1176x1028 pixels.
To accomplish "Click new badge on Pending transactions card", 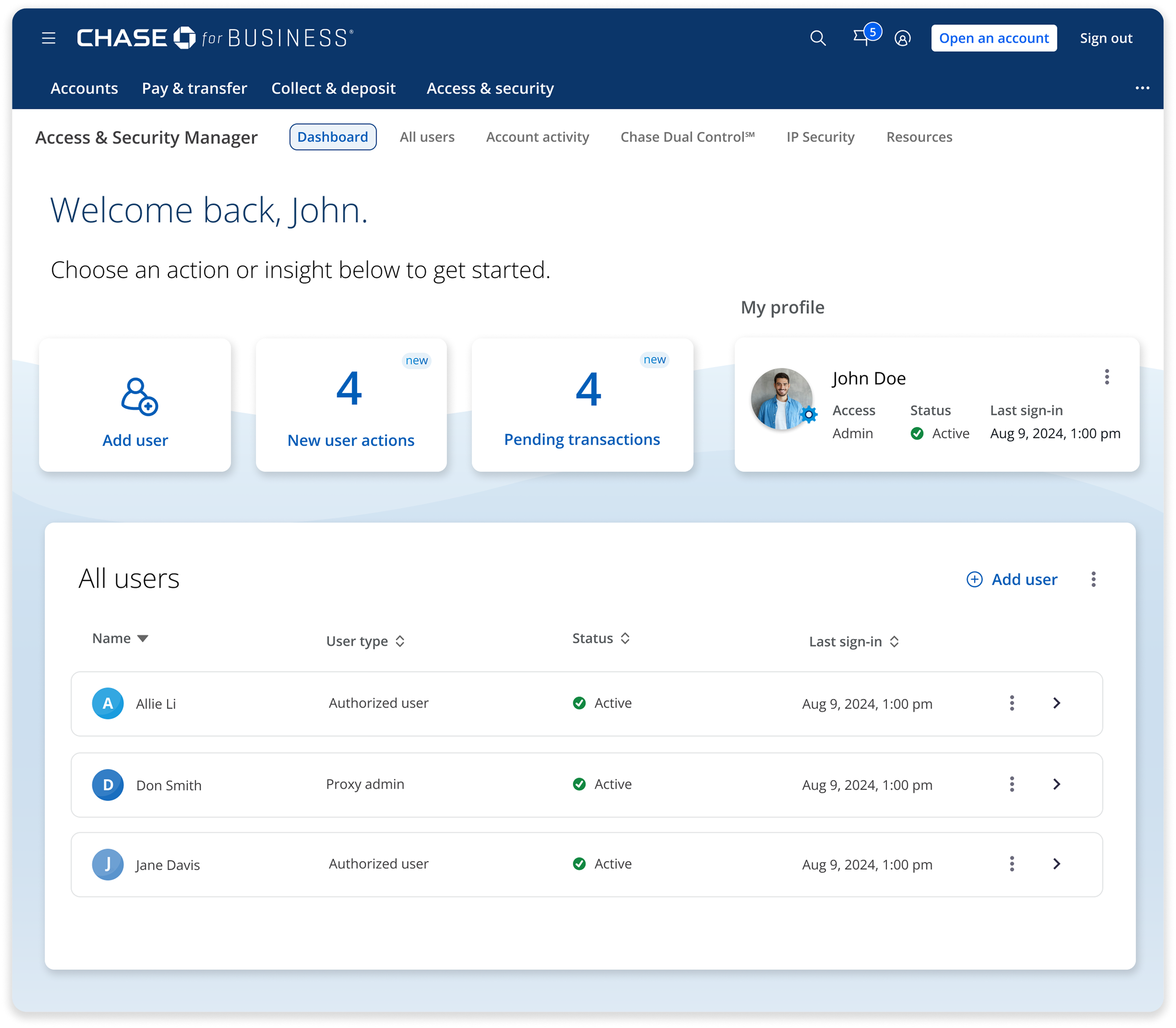I will [x=654, y=360].
